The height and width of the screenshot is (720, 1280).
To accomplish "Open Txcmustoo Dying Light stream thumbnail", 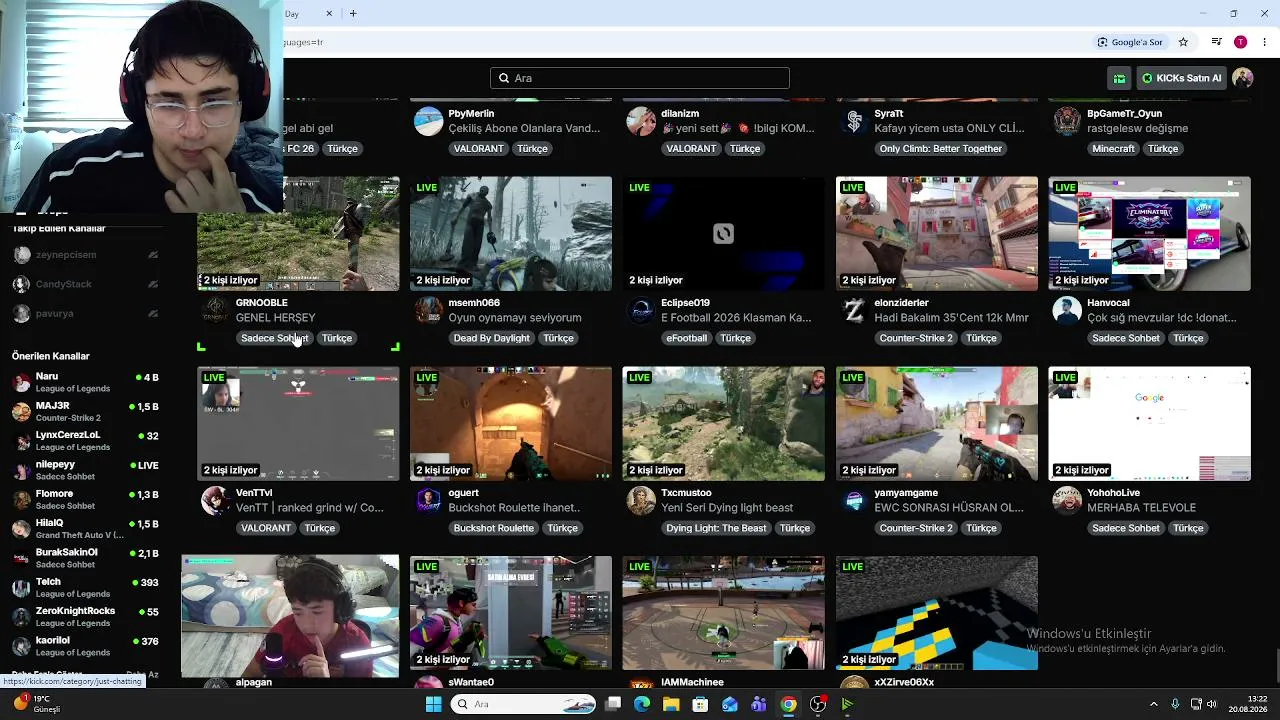I will tap(724, 424).
